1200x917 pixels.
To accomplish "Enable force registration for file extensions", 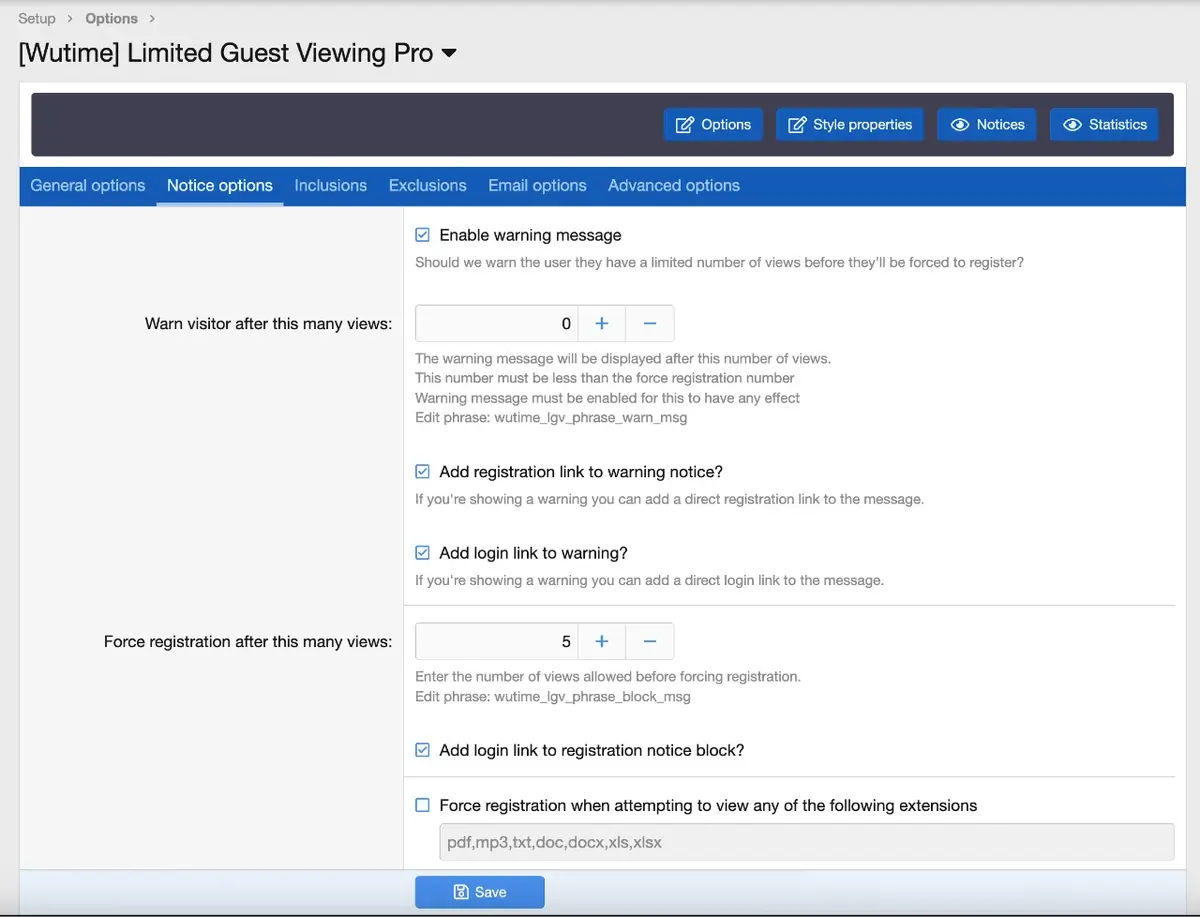I will [423, 806].
